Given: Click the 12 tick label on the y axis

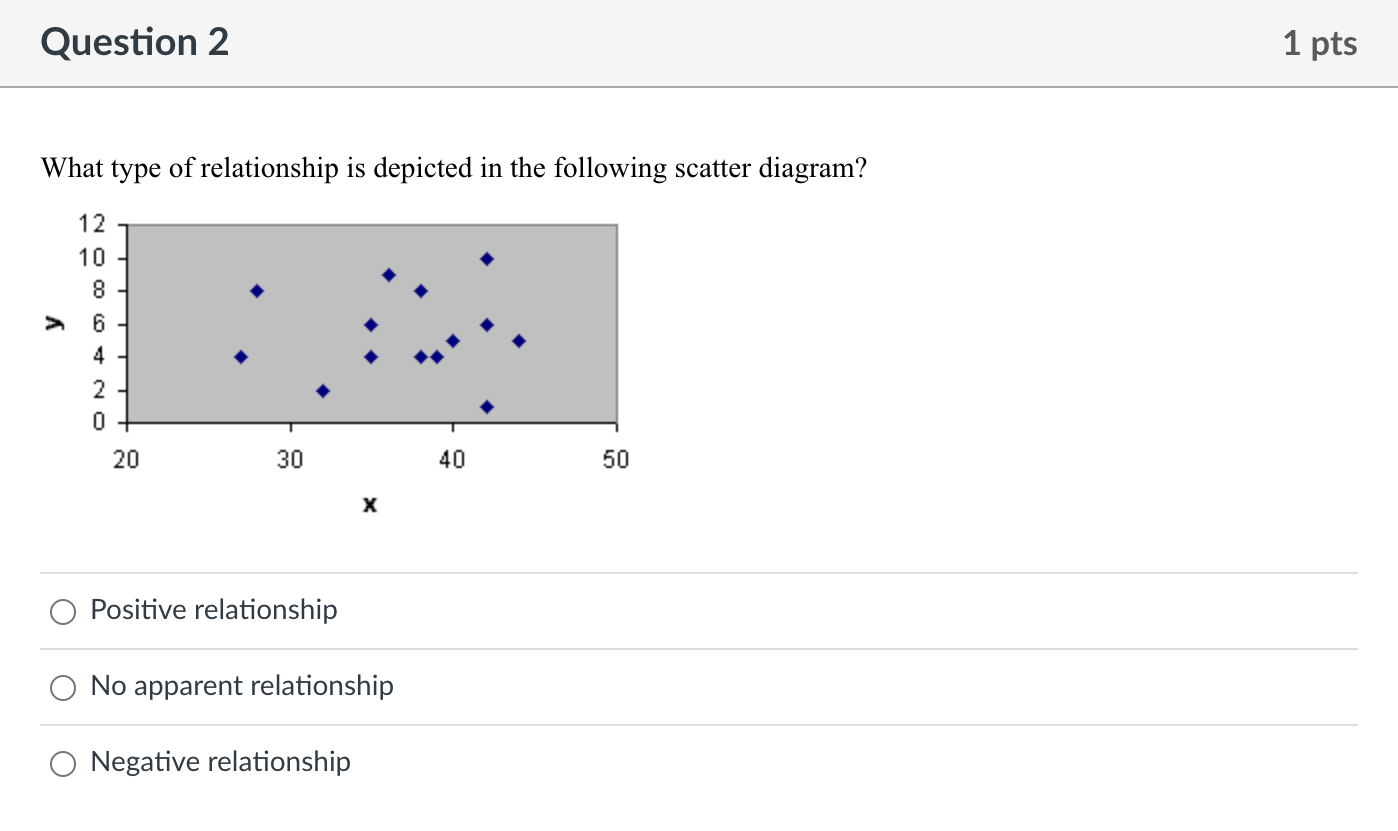Looking at the screenshot, I should point(91,224).
